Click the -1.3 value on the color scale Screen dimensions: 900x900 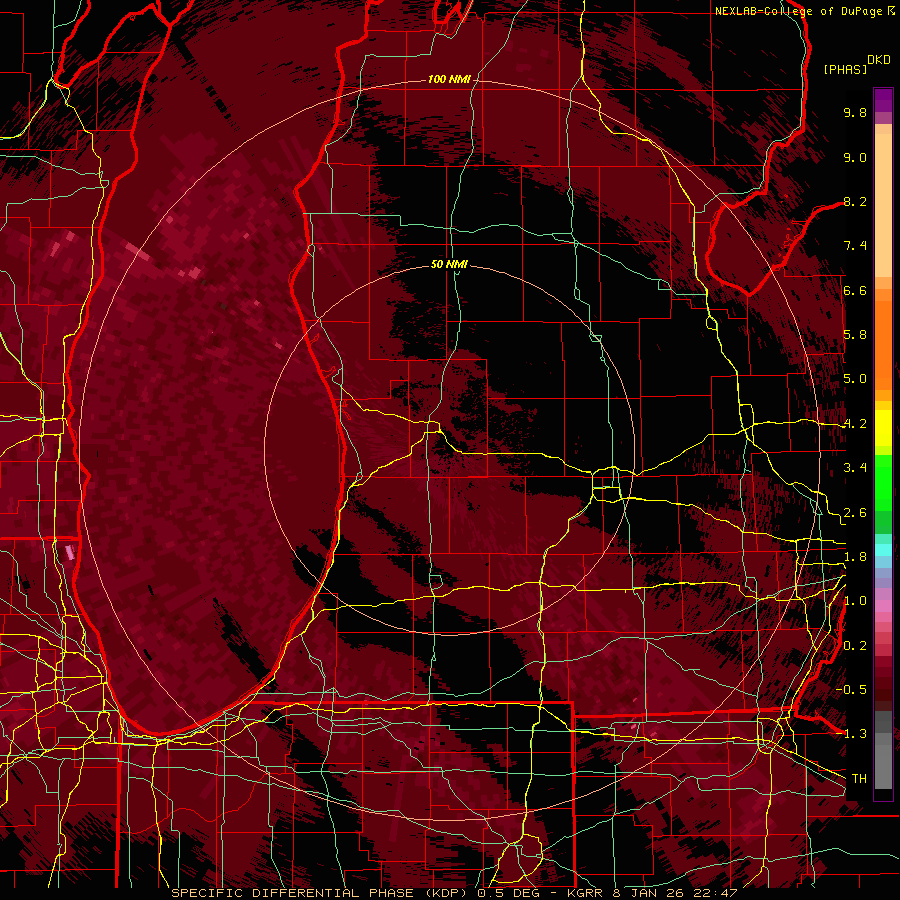pyautogui.click(x=852, y=734)
